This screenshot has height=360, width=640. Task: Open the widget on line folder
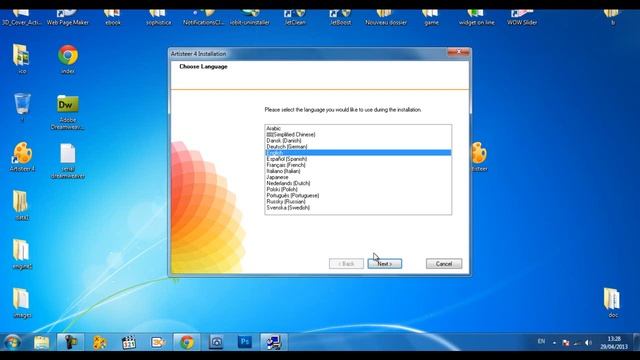[x=476, y=18]
